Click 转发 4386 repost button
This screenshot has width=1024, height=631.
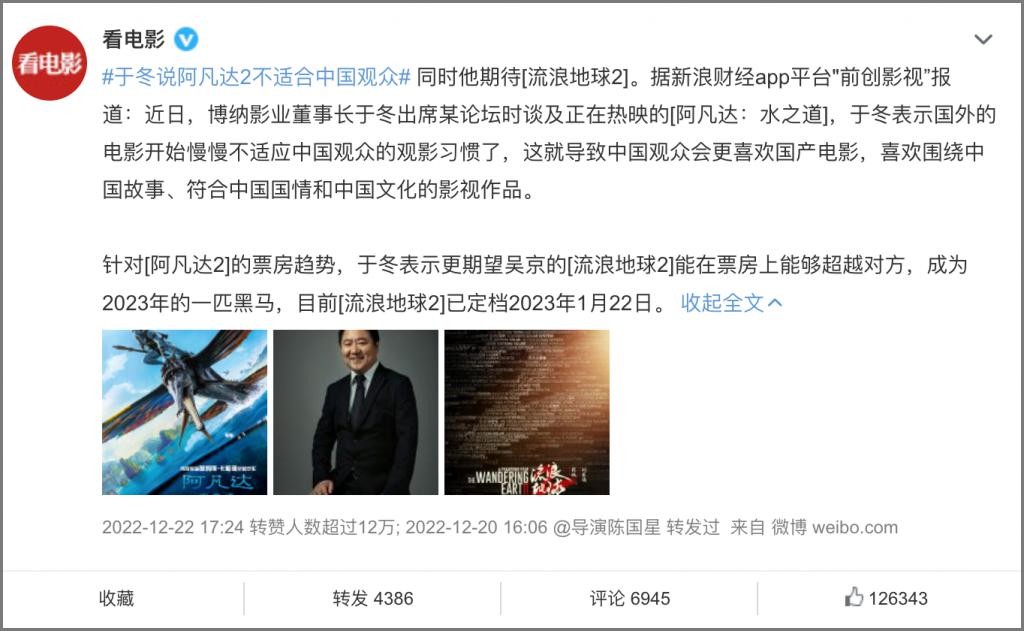pos(373,598)
